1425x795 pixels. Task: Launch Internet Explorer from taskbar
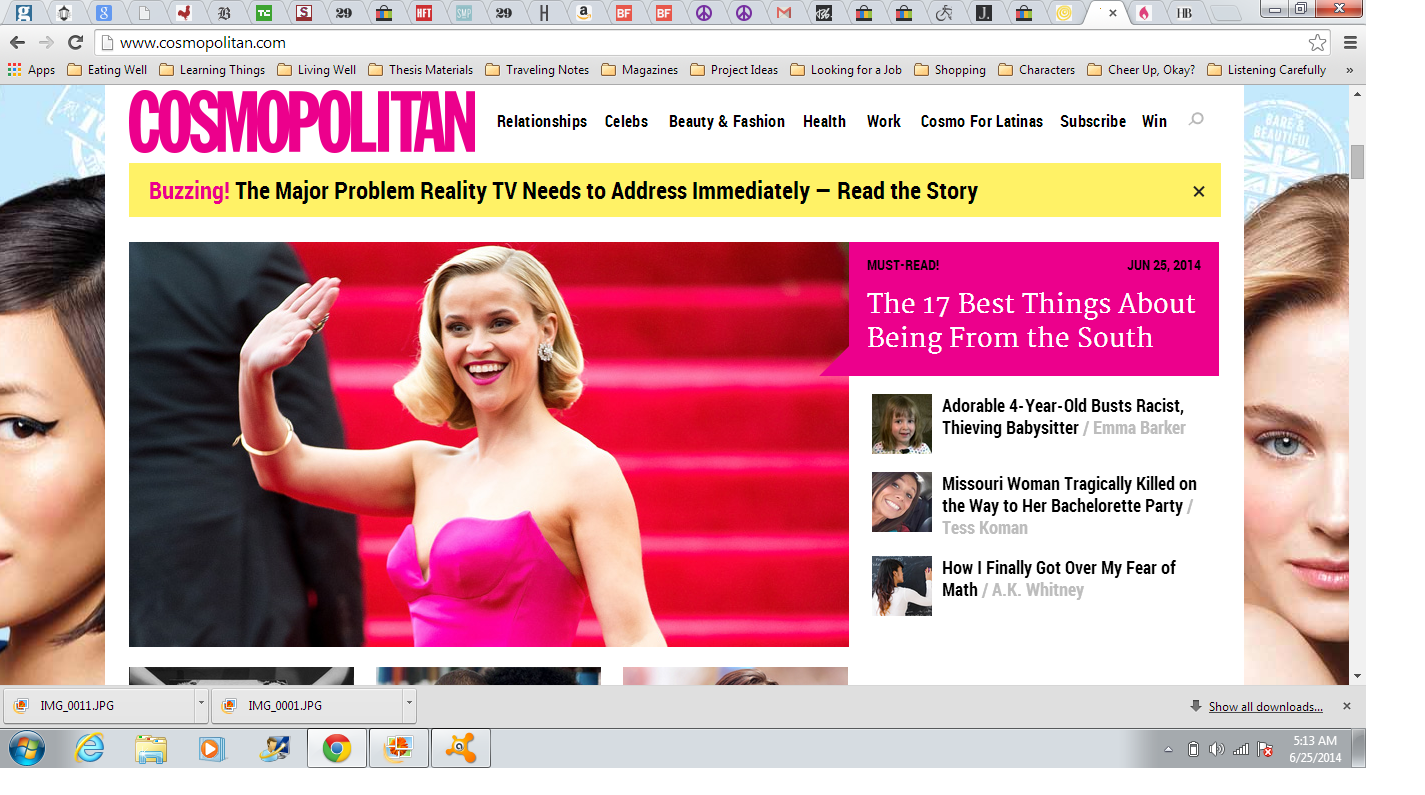[x=90, y=748]
